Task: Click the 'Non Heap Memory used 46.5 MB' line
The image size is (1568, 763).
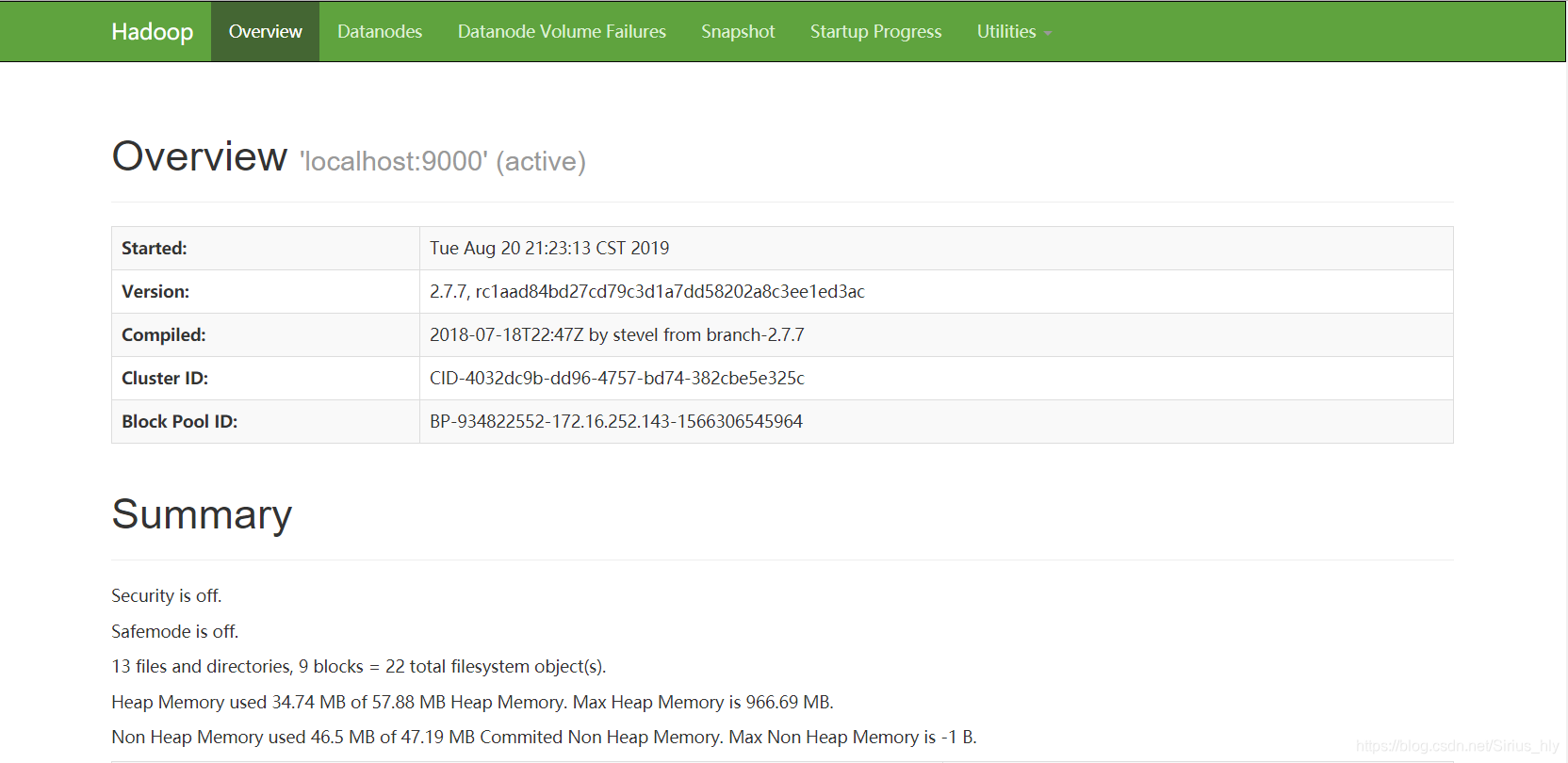Action: pyautogui.click(x=545, y=738)
